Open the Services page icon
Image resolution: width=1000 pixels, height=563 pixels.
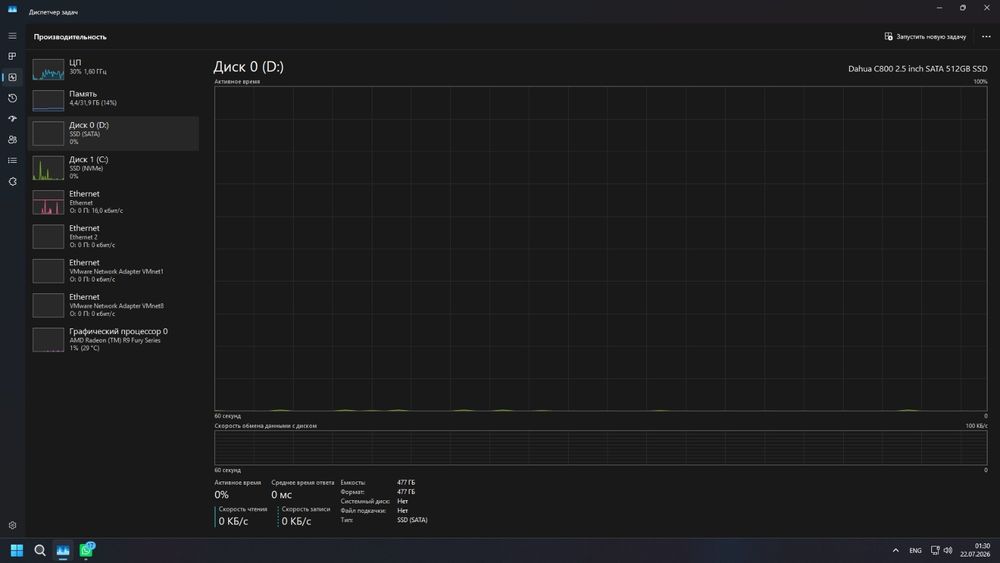click(12, 182)
